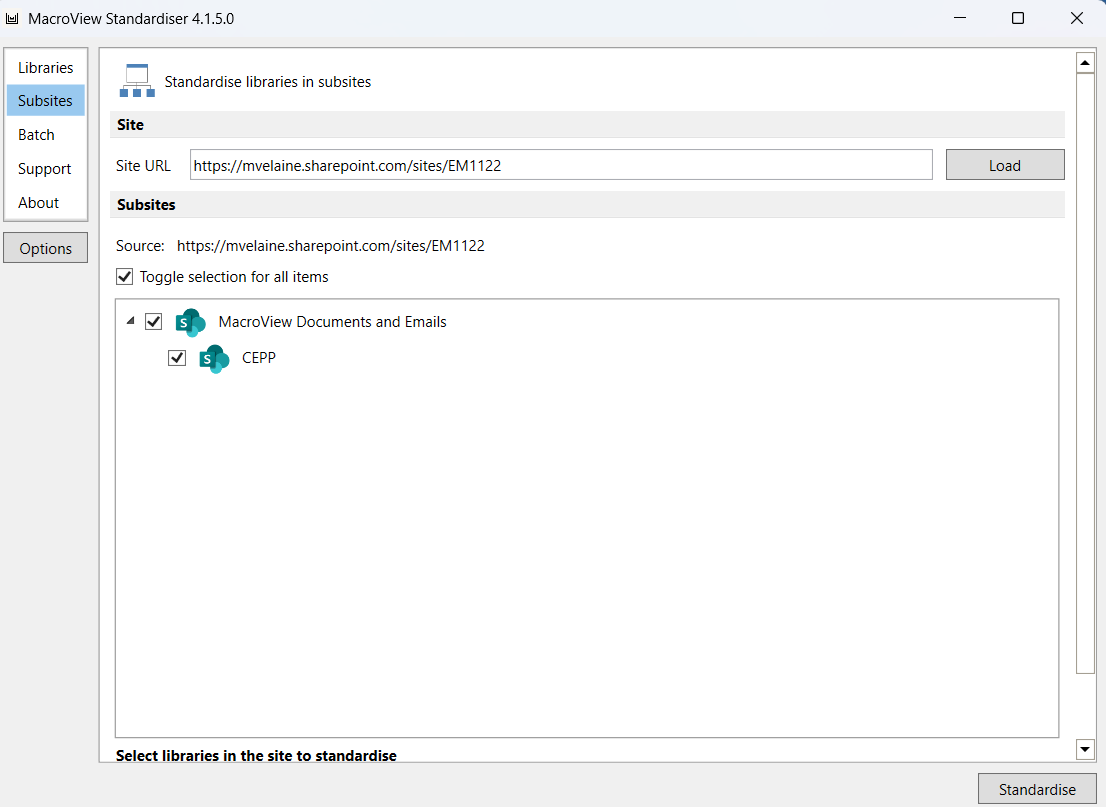Open the Options button
1106x807 pixels.
(46, 248)
